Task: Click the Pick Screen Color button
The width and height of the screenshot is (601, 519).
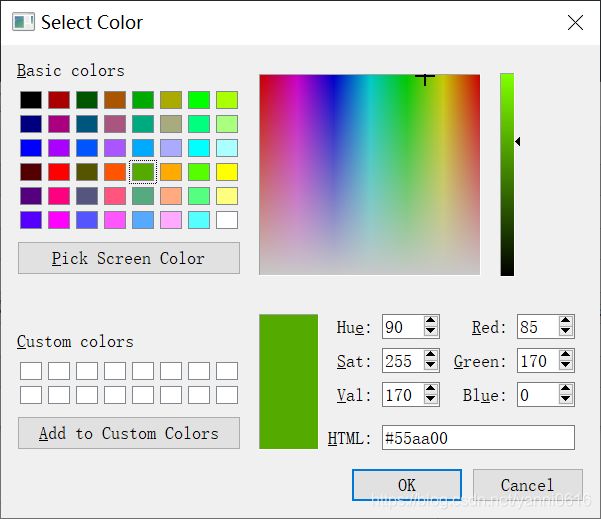Action: click(129, 258)
